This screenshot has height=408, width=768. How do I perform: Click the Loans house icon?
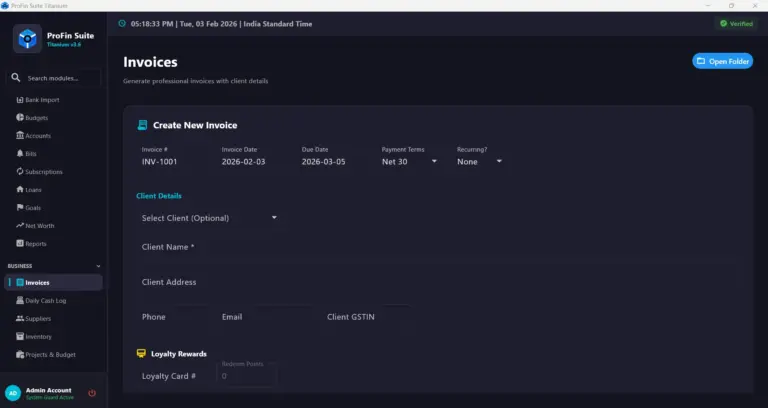pyautogui.click(x=20, y=190)
